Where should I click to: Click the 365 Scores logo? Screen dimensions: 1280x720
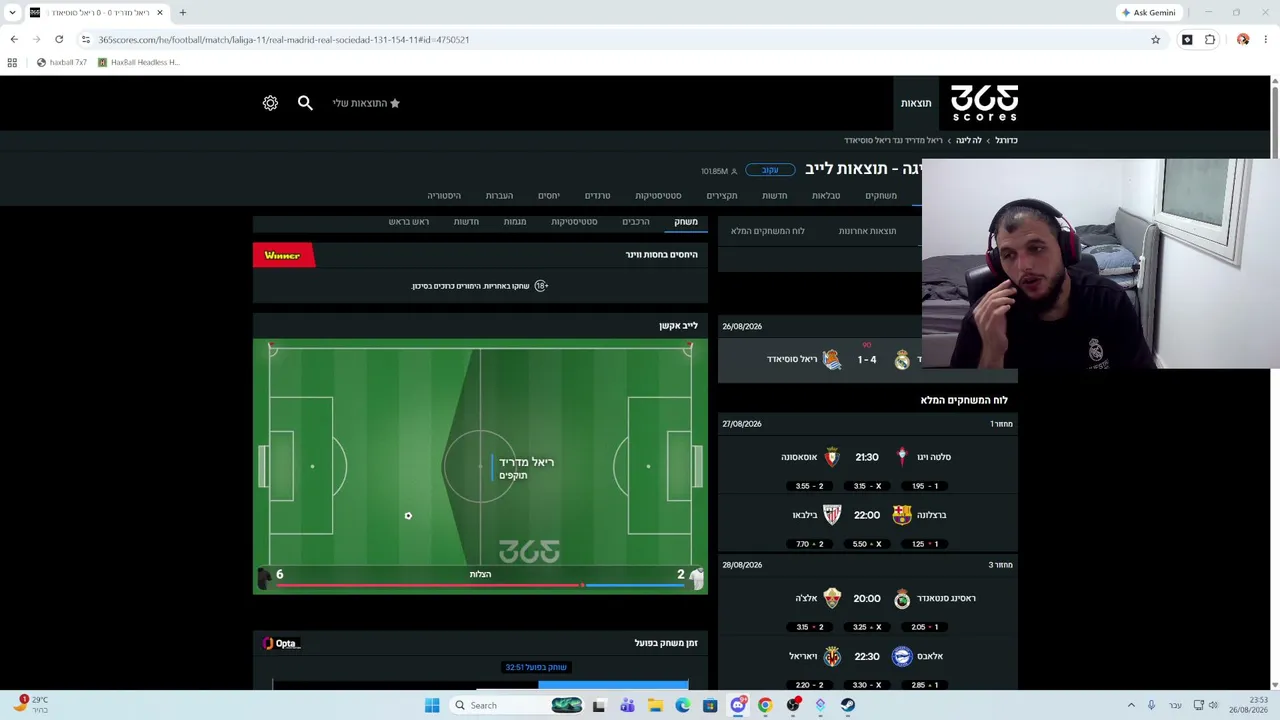click(x=984, y=103)
